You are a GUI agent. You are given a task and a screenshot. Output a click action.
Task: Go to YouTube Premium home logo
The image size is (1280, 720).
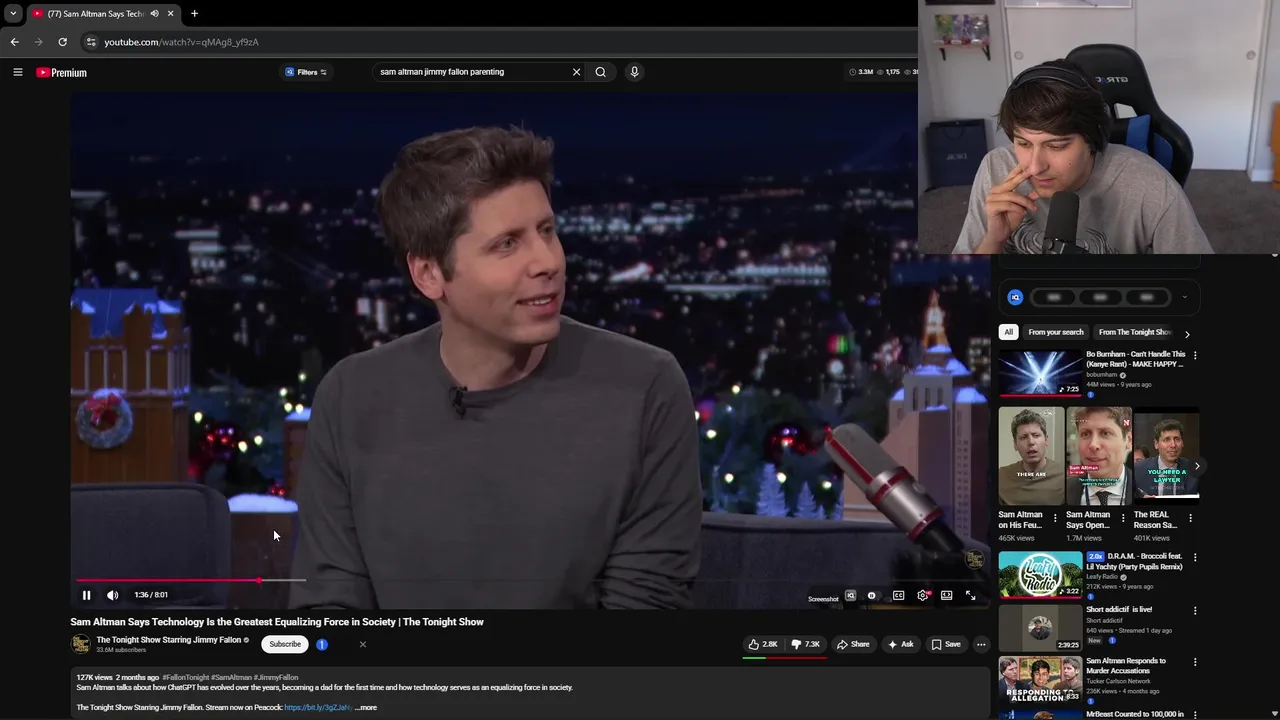62,72
